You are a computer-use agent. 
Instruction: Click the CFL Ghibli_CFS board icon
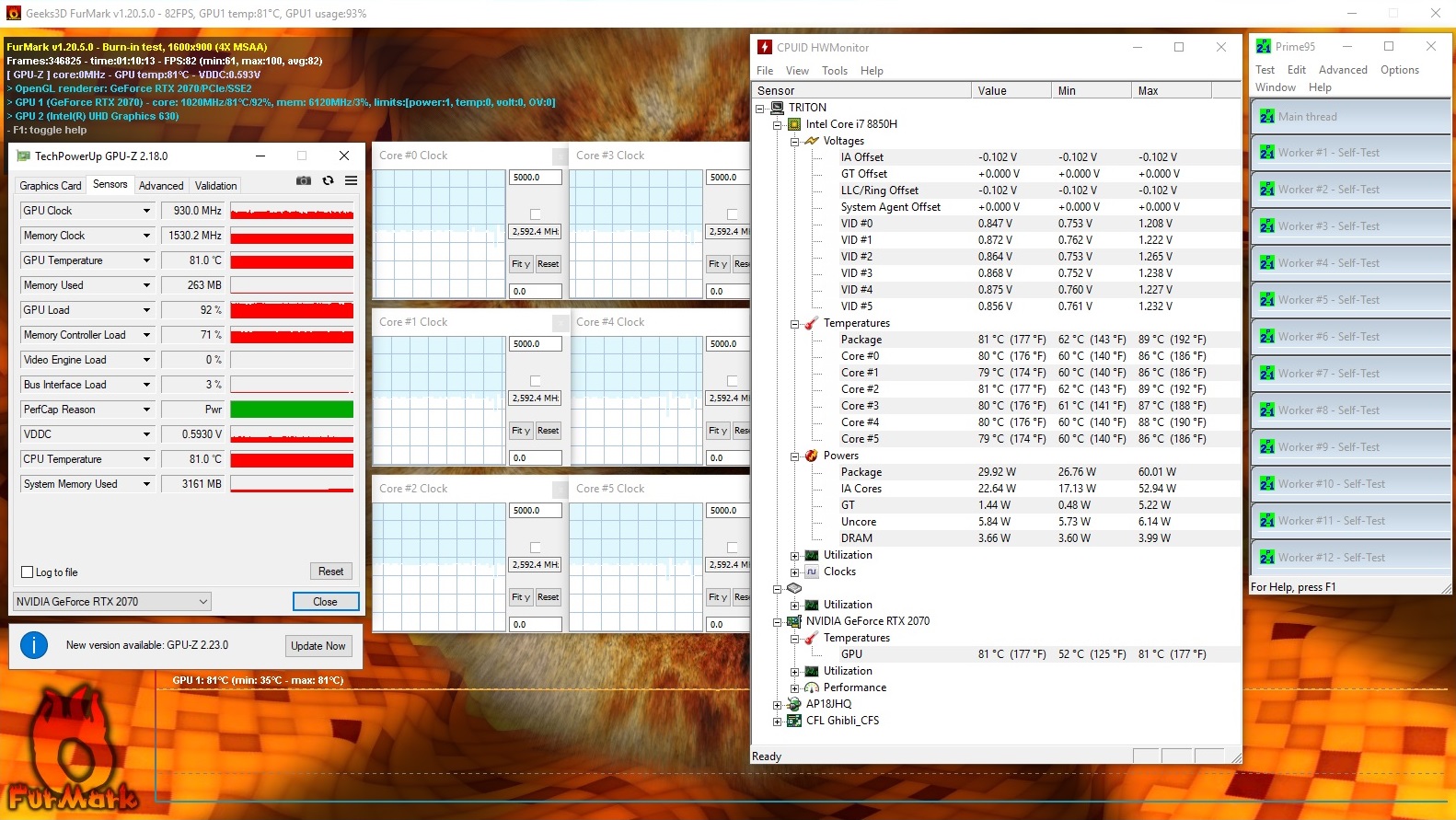coord(794,721)
